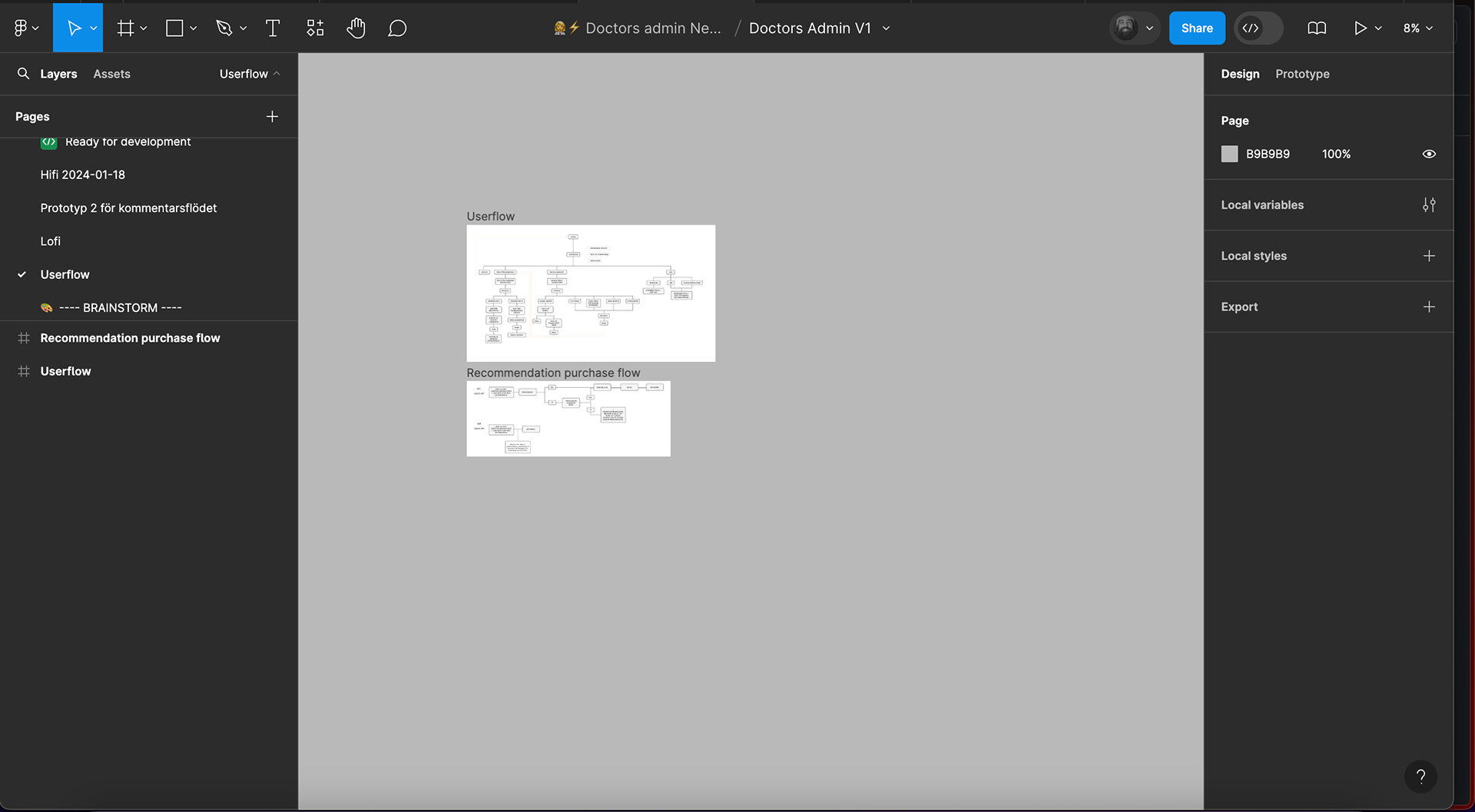Click the Local variables label

click(x=1262, y=205)
